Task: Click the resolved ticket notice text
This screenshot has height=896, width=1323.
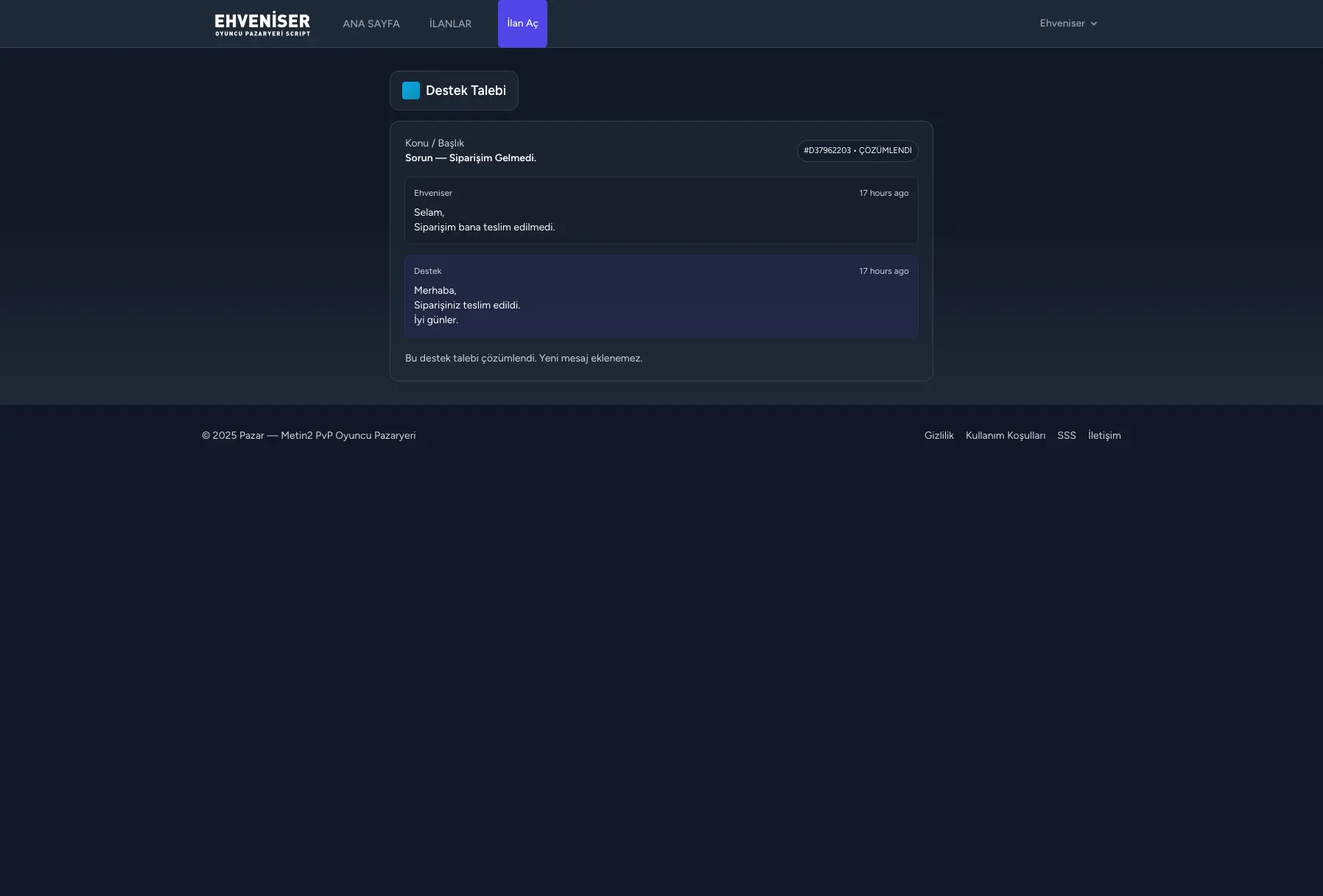Action: click(524, 358)
